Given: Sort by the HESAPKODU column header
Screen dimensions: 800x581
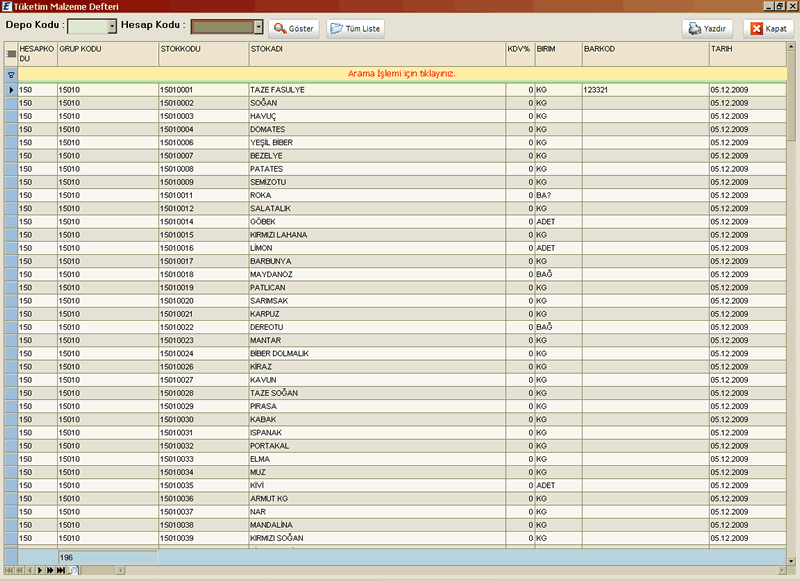Looking at the screenshot, I should pos(37,54).
